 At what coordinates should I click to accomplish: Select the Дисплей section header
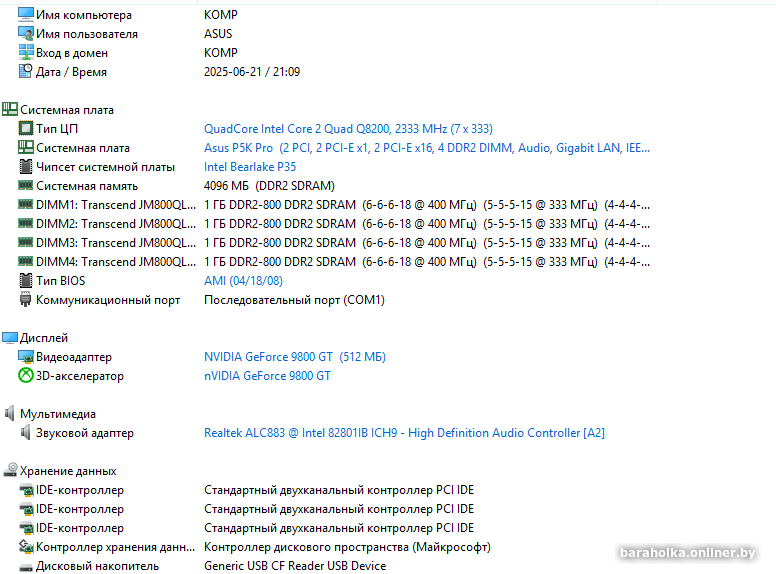point(44,338)
